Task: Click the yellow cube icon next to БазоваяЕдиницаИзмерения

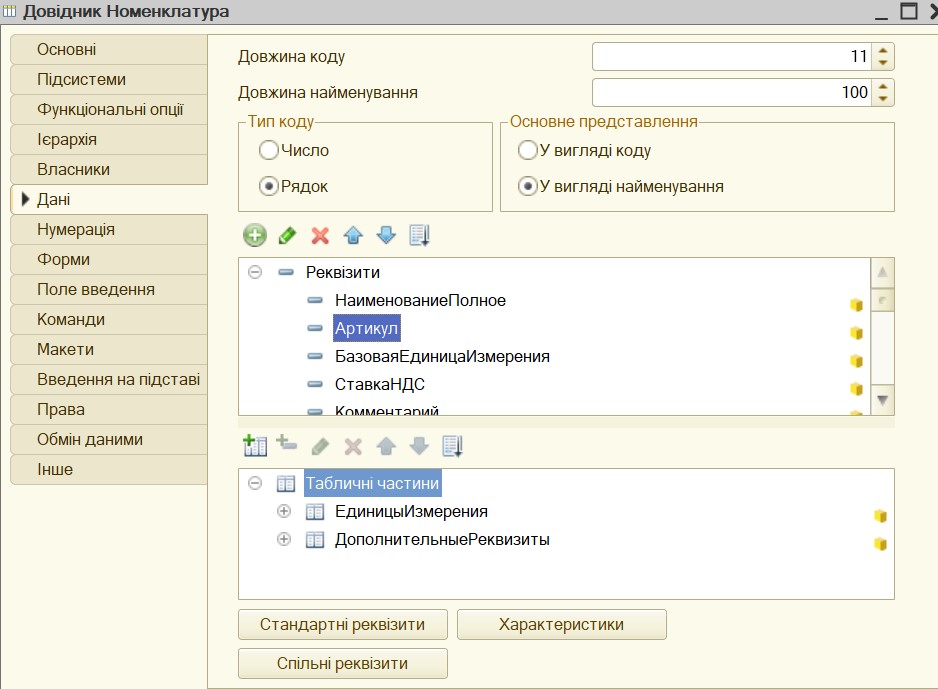Action: (857, 361)
